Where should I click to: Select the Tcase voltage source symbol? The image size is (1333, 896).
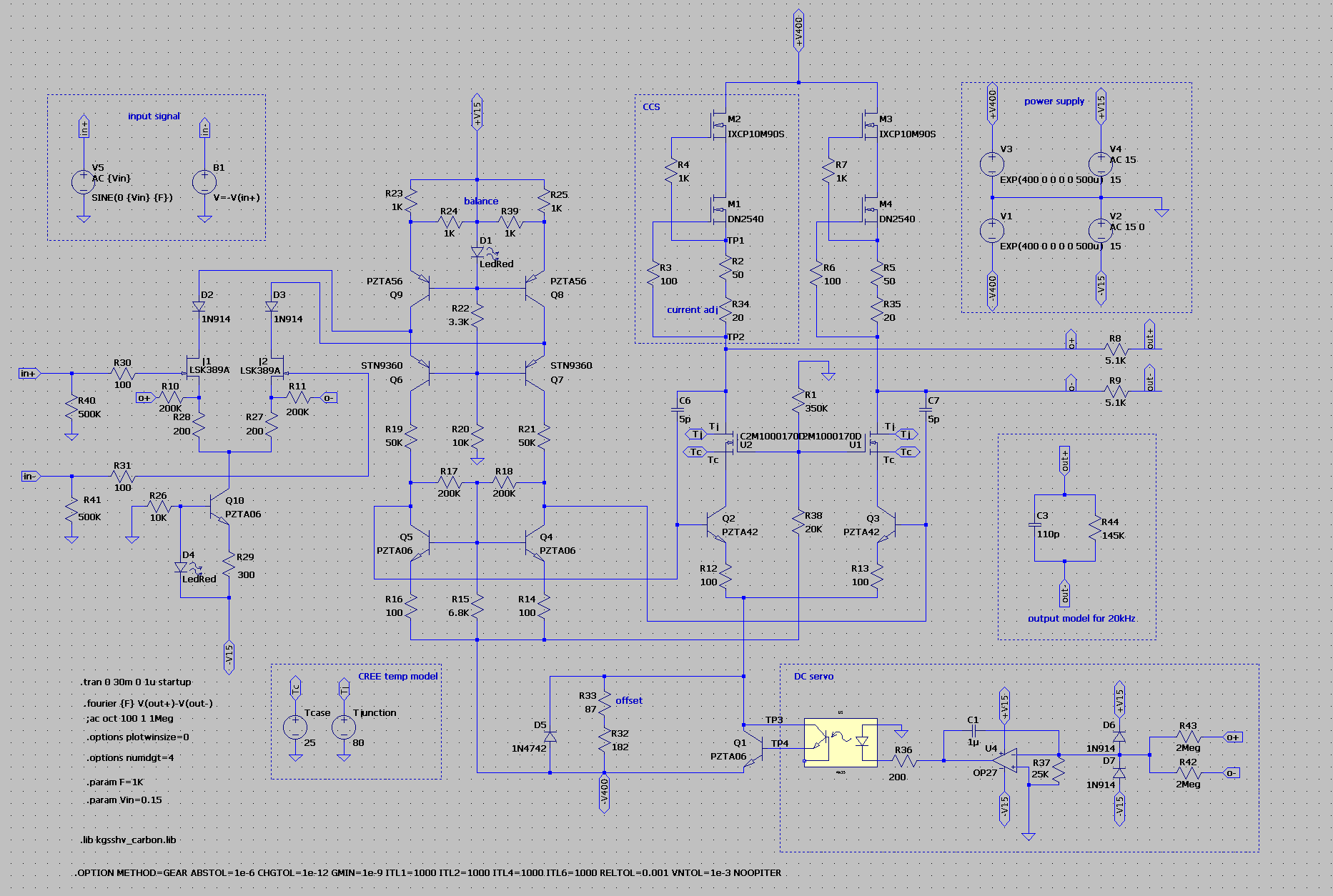(295, 727)
